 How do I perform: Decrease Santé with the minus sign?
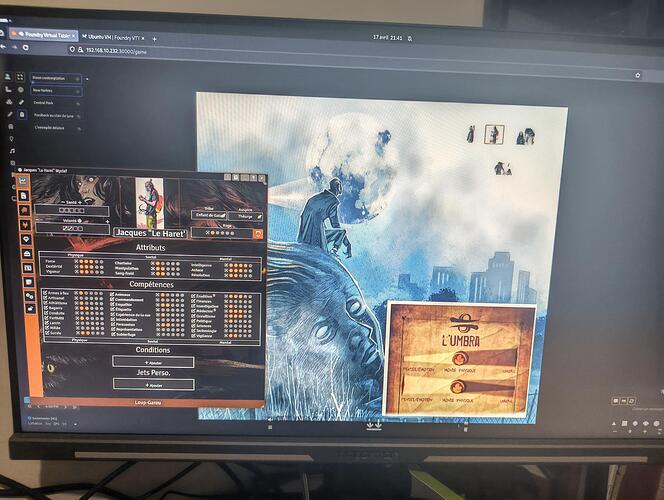click(63, 202)
